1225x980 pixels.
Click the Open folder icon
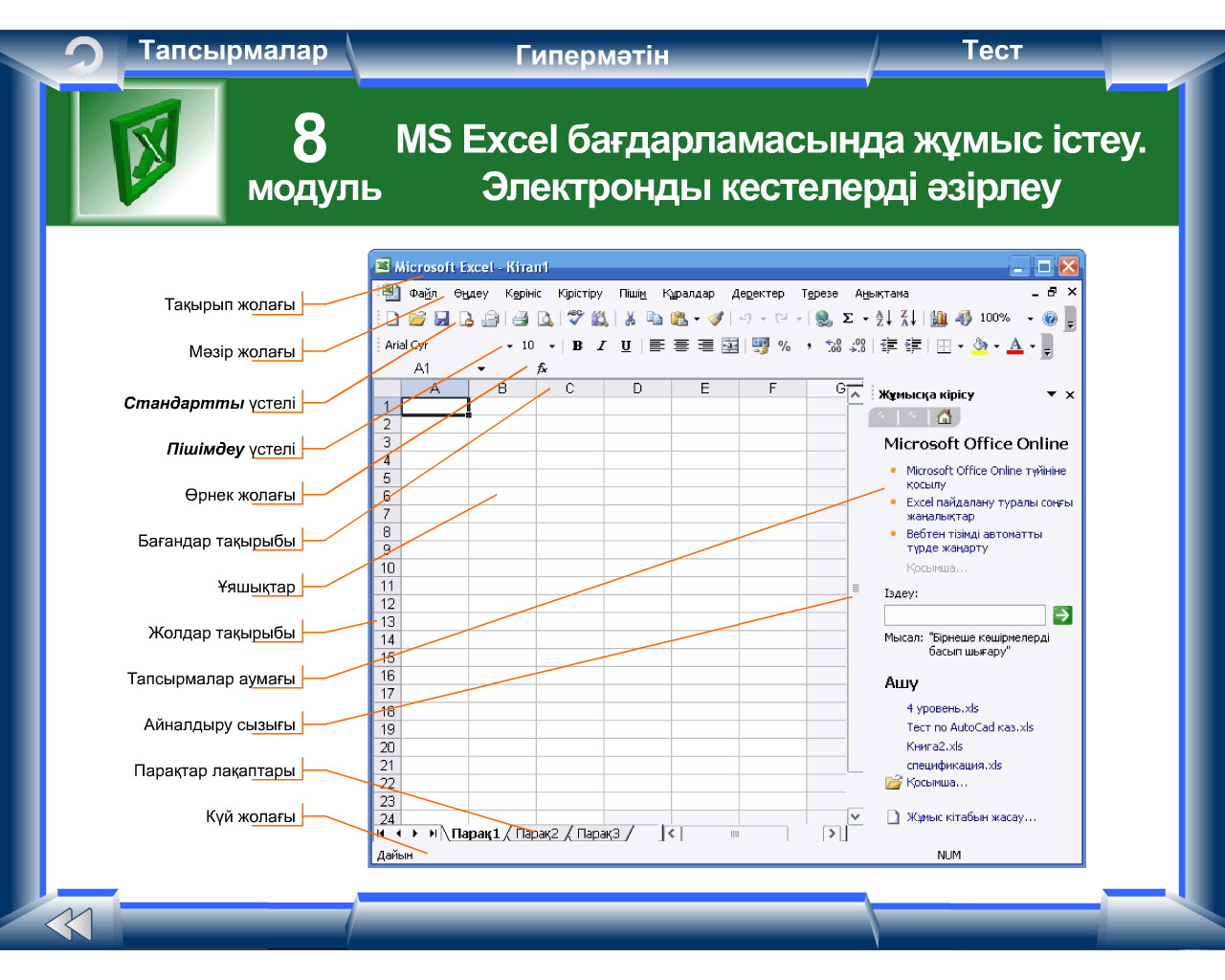tap(417, 319)
